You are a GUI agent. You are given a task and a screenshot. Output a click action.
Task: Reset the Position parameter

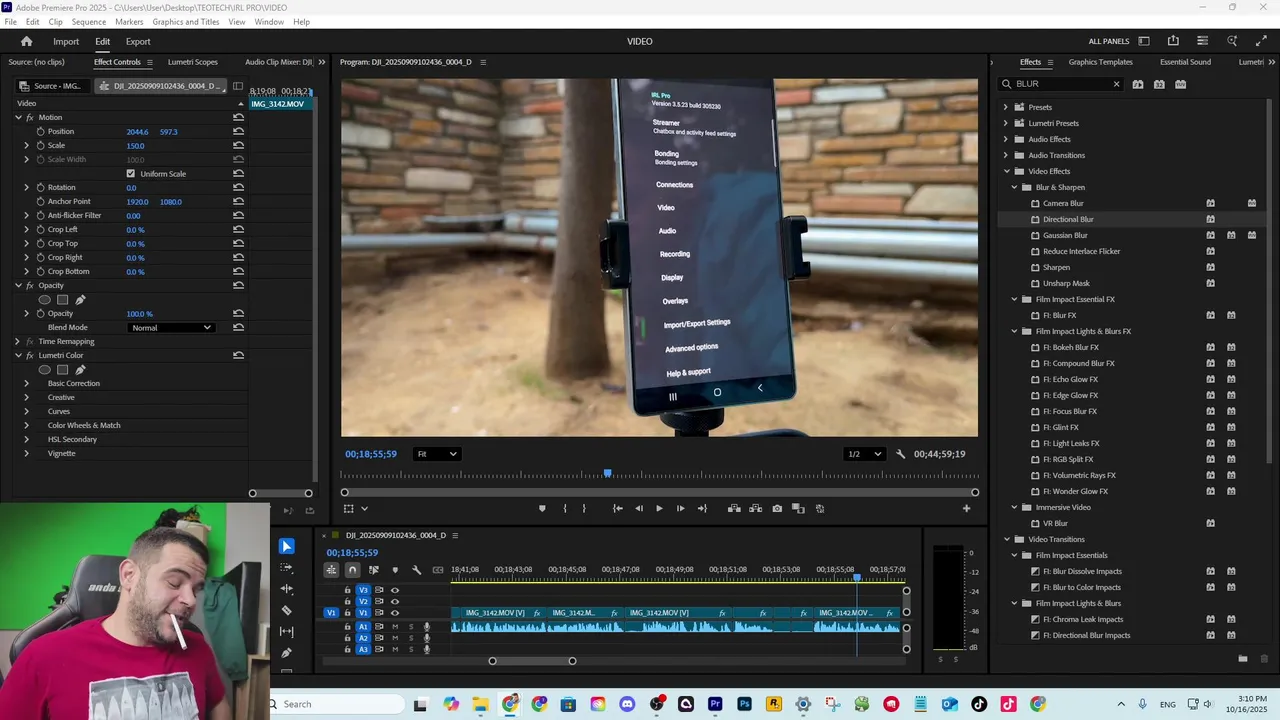click(x=238, y=132)
